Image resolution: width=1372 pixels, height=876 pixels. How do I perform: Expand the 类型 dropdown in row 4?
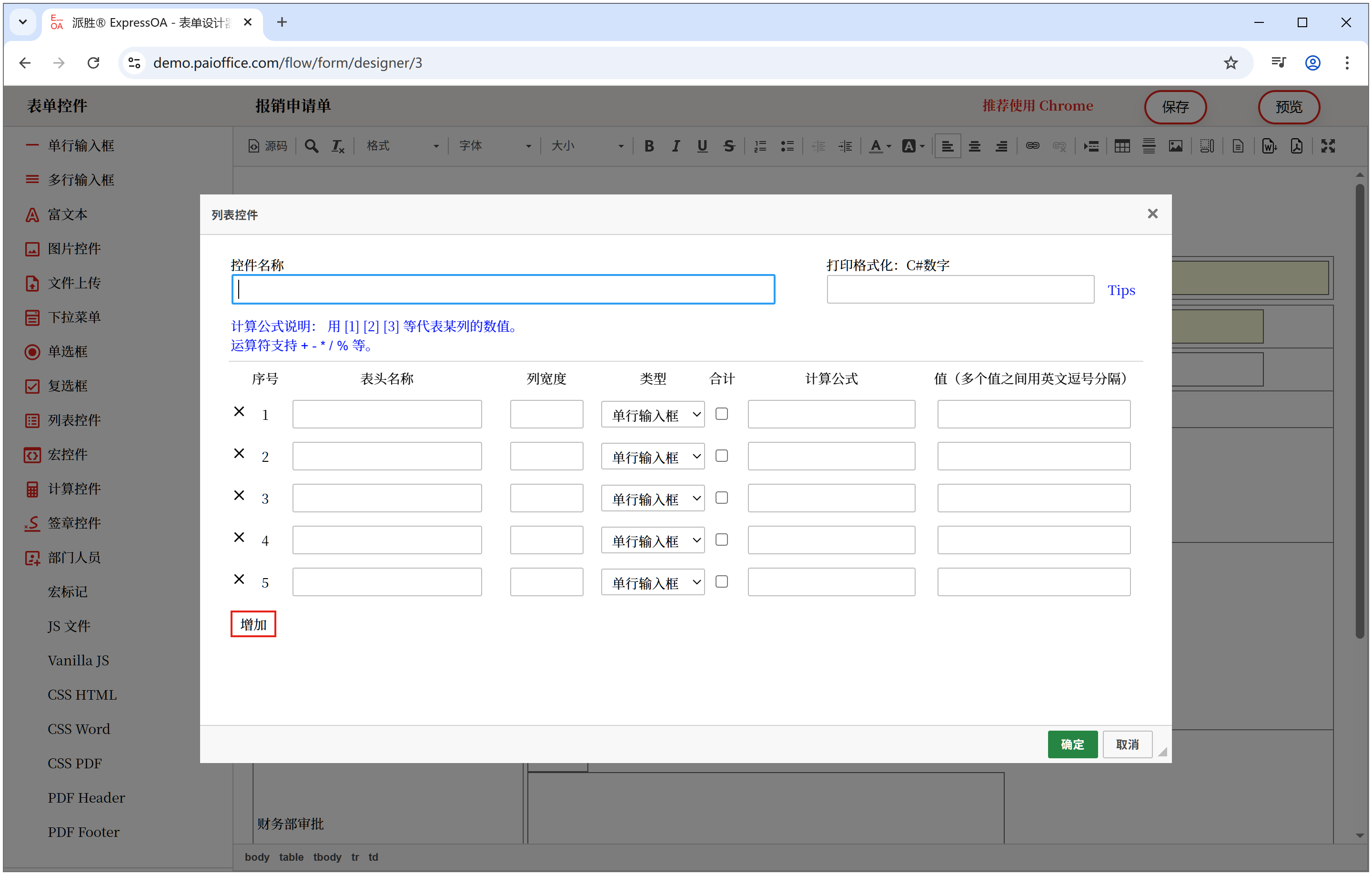[652, 540]
